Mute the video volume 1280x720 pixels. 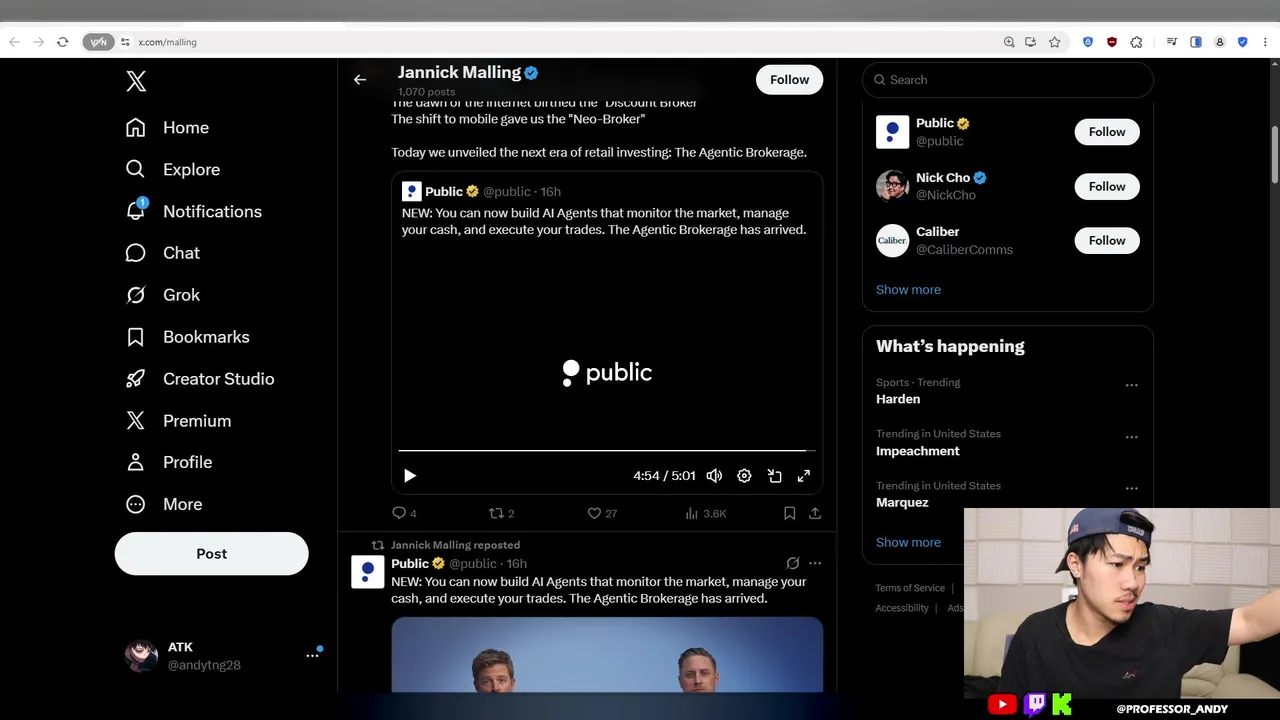point(714,476)
